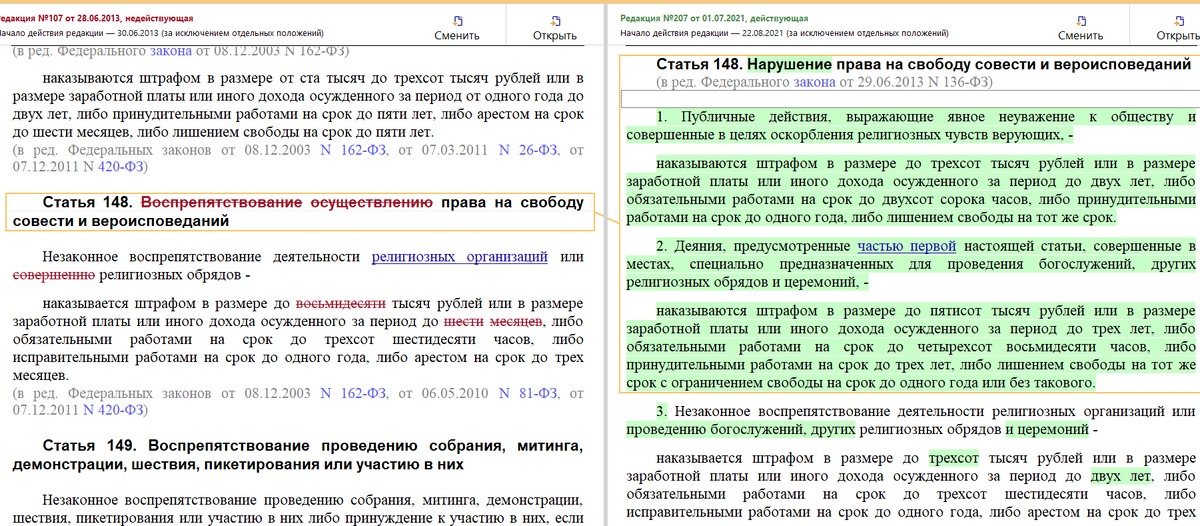Click header 'Редакция №107 от 28.06.2013, недействующая'
1200x526 pixels.
coord(98,19)
